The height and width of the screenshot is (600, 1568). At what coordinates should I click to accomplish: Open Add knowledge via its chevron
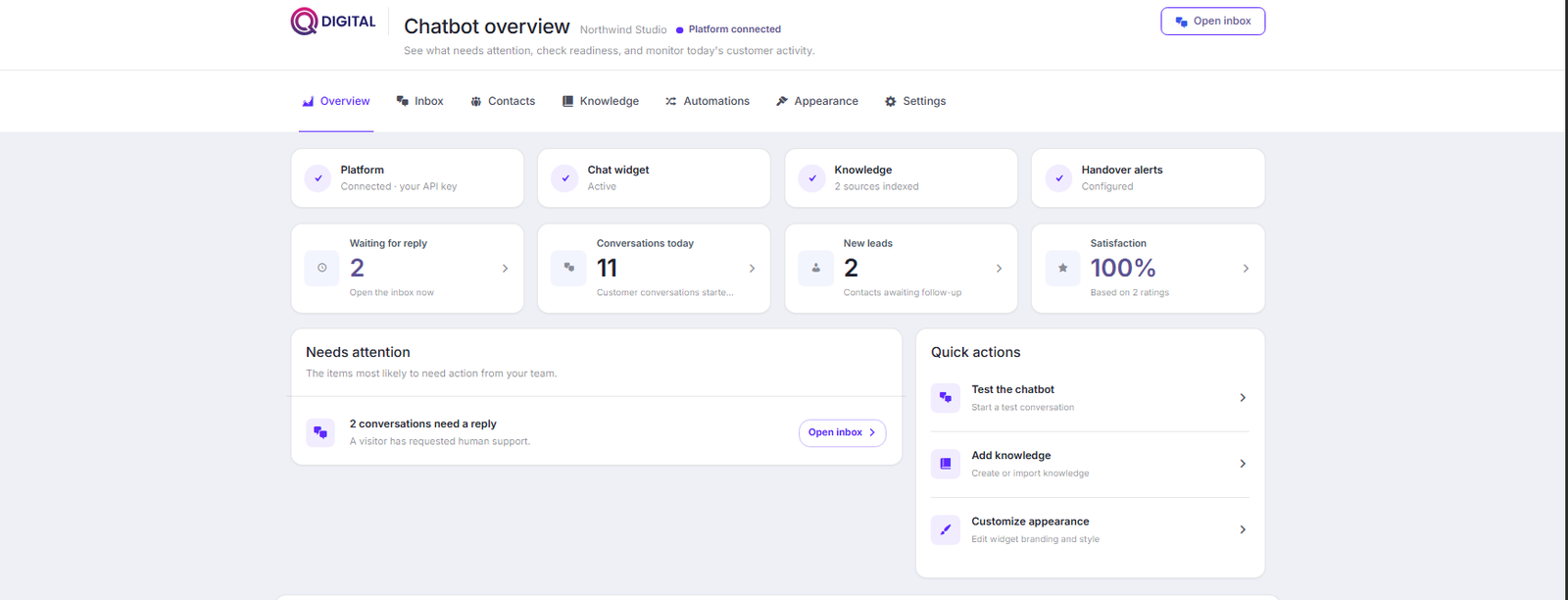click(1243, 464)
